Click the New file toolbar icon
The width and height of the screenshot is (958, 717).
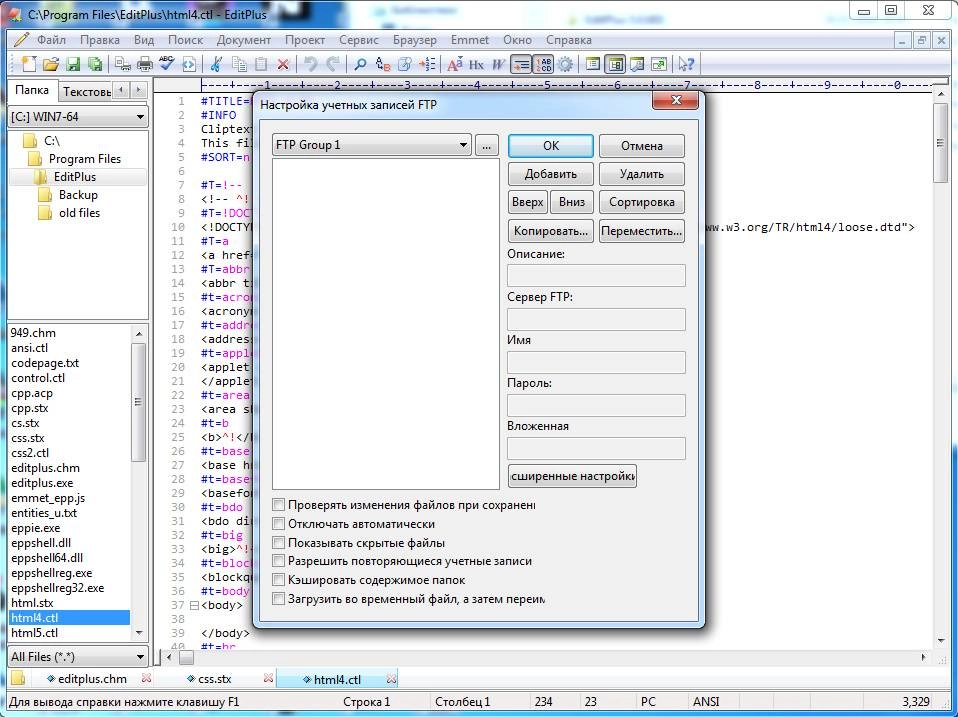(x=28, y=64)
